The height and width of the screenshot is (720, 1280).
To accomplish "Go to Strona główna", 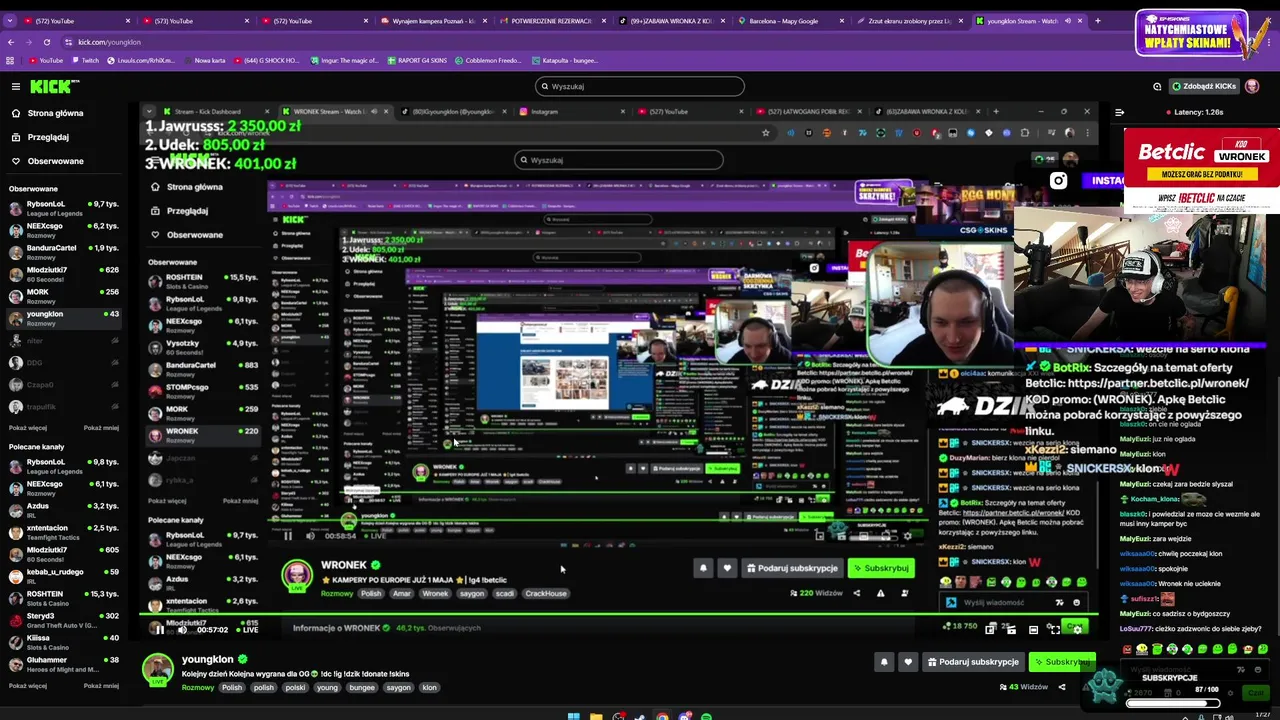I will (55, 113).
